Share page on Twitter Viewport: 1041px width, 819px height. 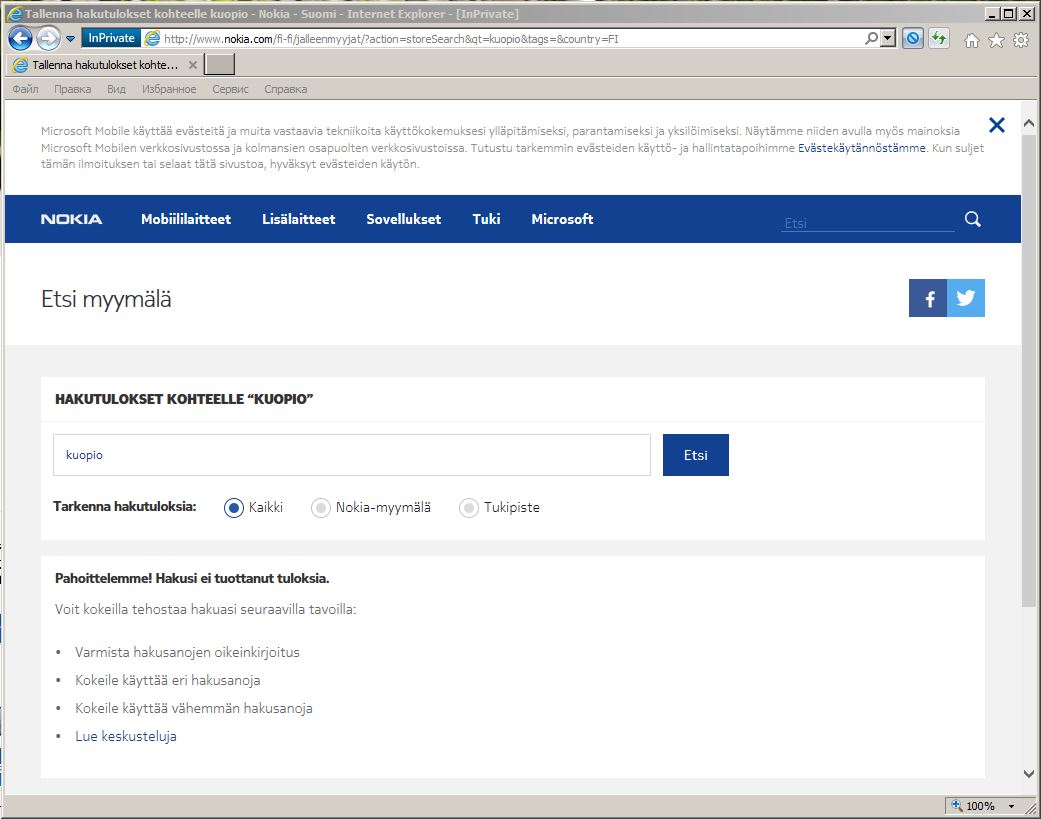click(966, 298)
